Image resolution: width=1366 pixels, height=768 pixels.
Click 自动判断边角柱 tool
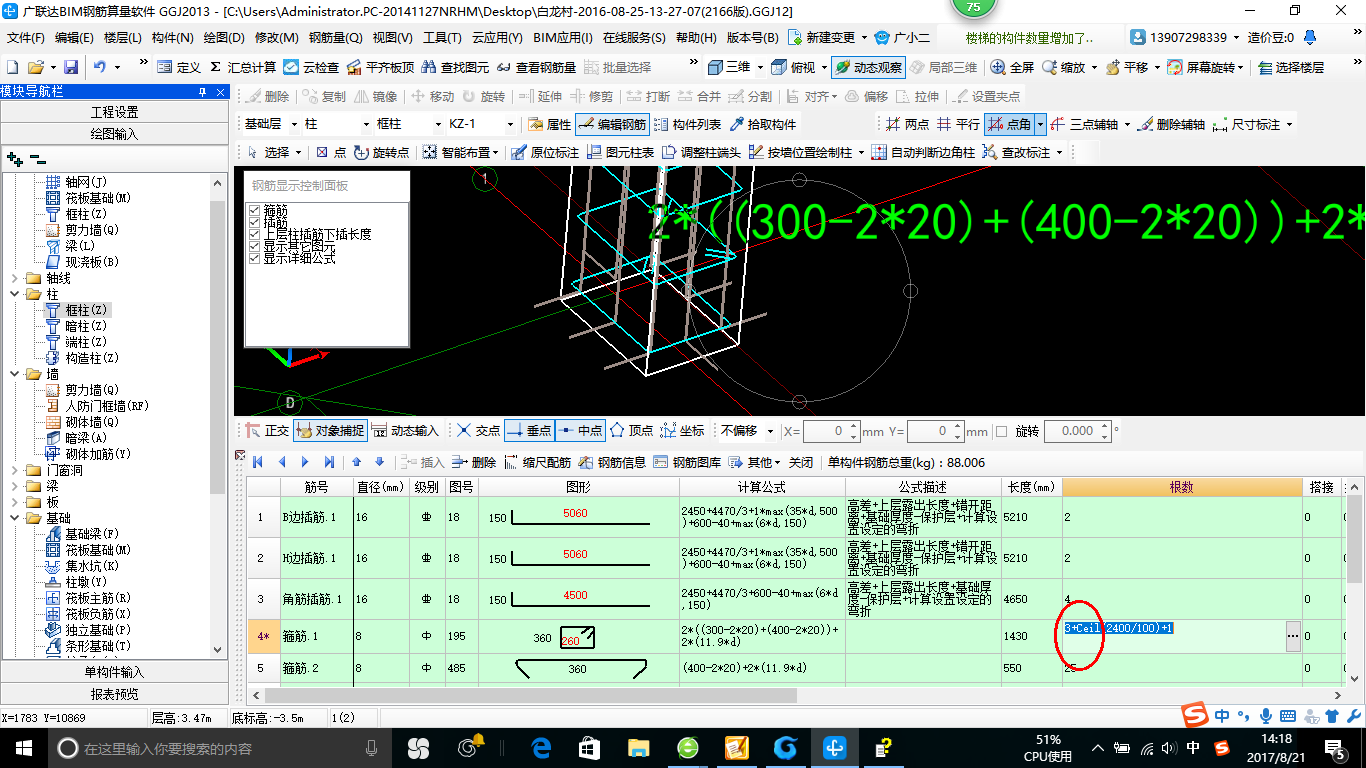[923, 152]
